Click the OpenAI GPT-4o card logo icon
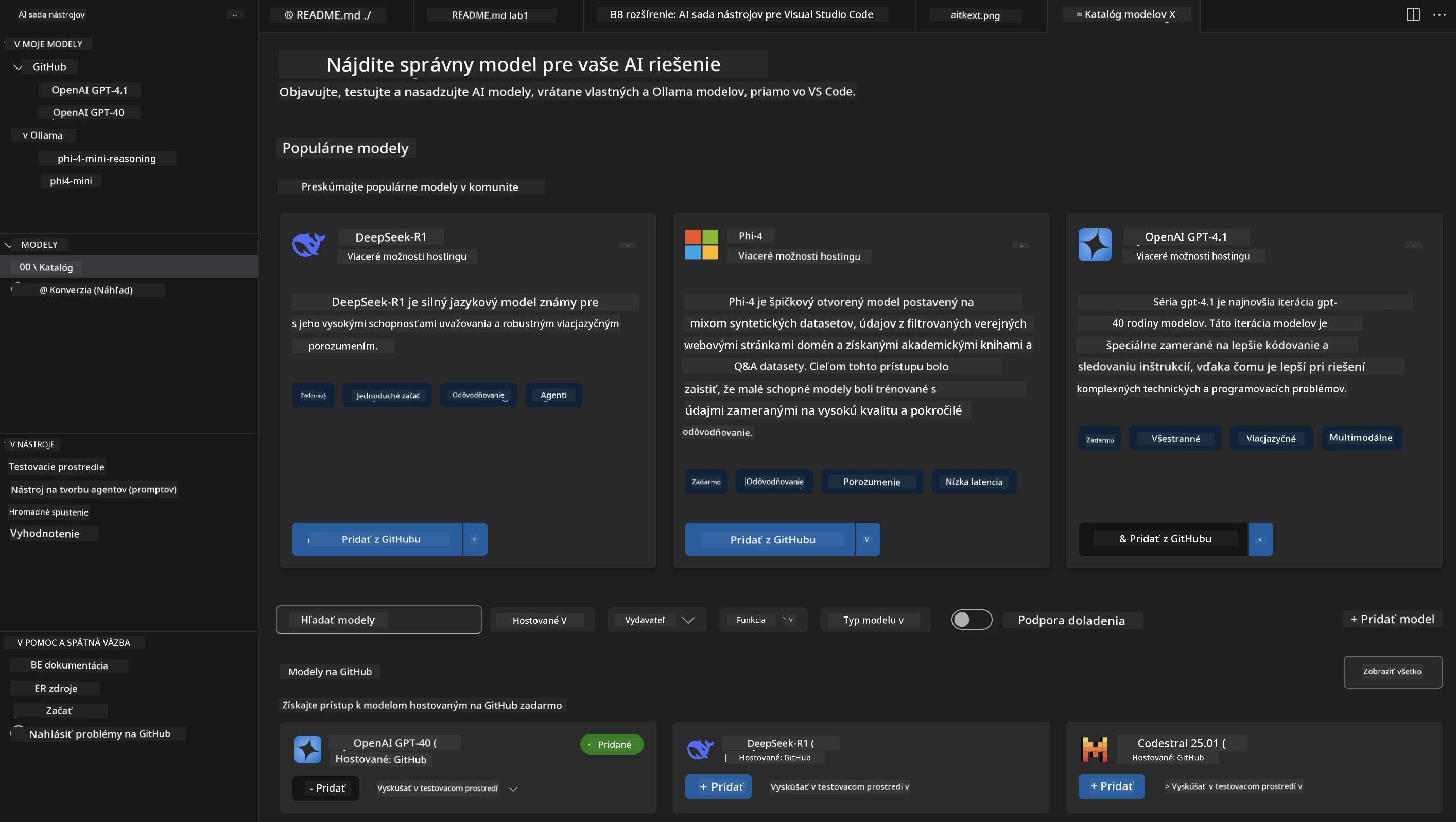The height and width of the screenshot is (822, 1456). click(308, 749)
